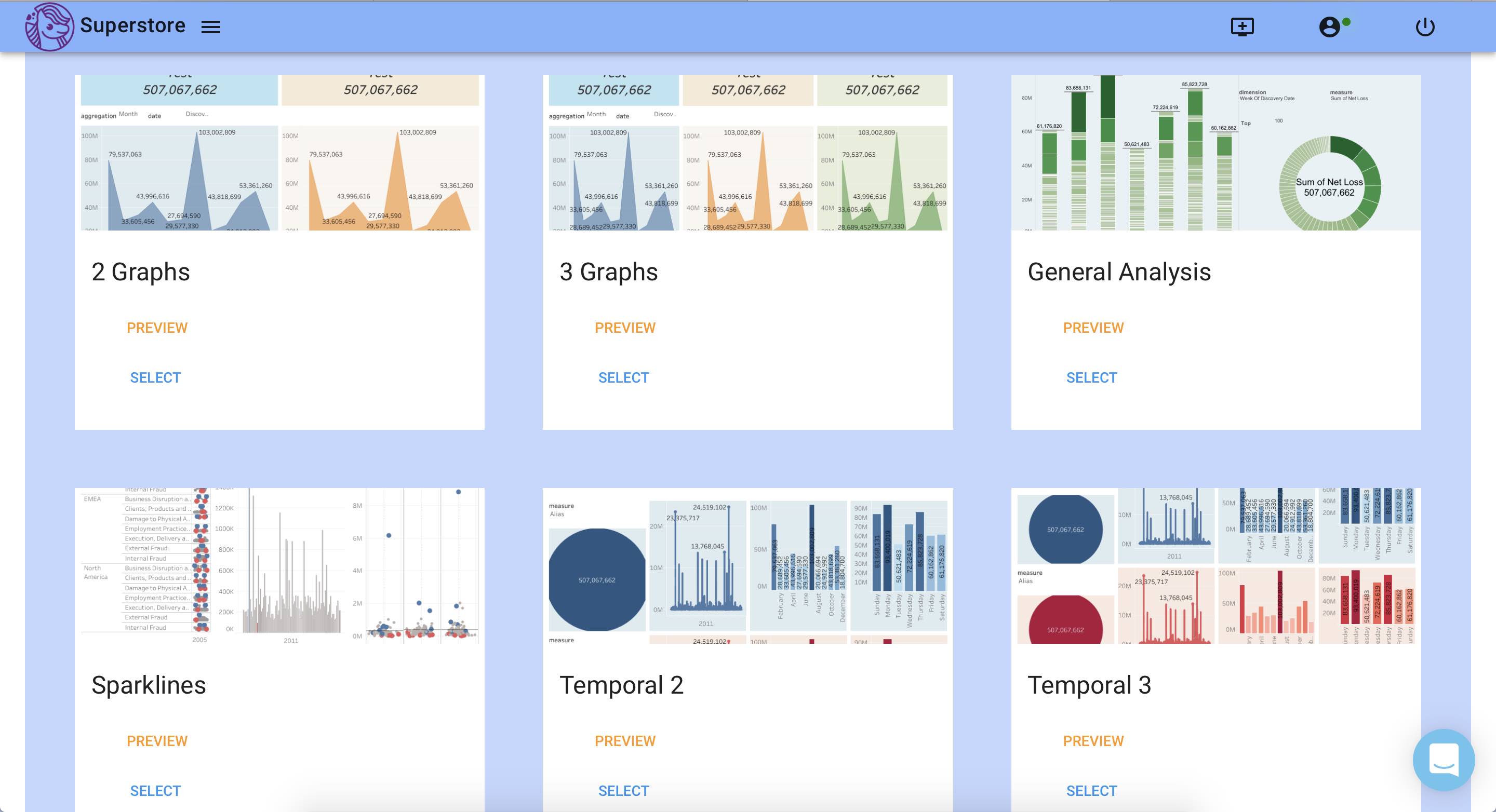
Task: Select the 3 Graphs template
Action: click(623, 378)
